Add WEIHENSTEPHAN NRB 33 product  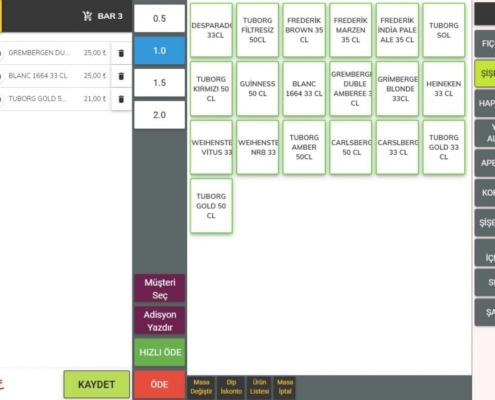coord(258,147)
